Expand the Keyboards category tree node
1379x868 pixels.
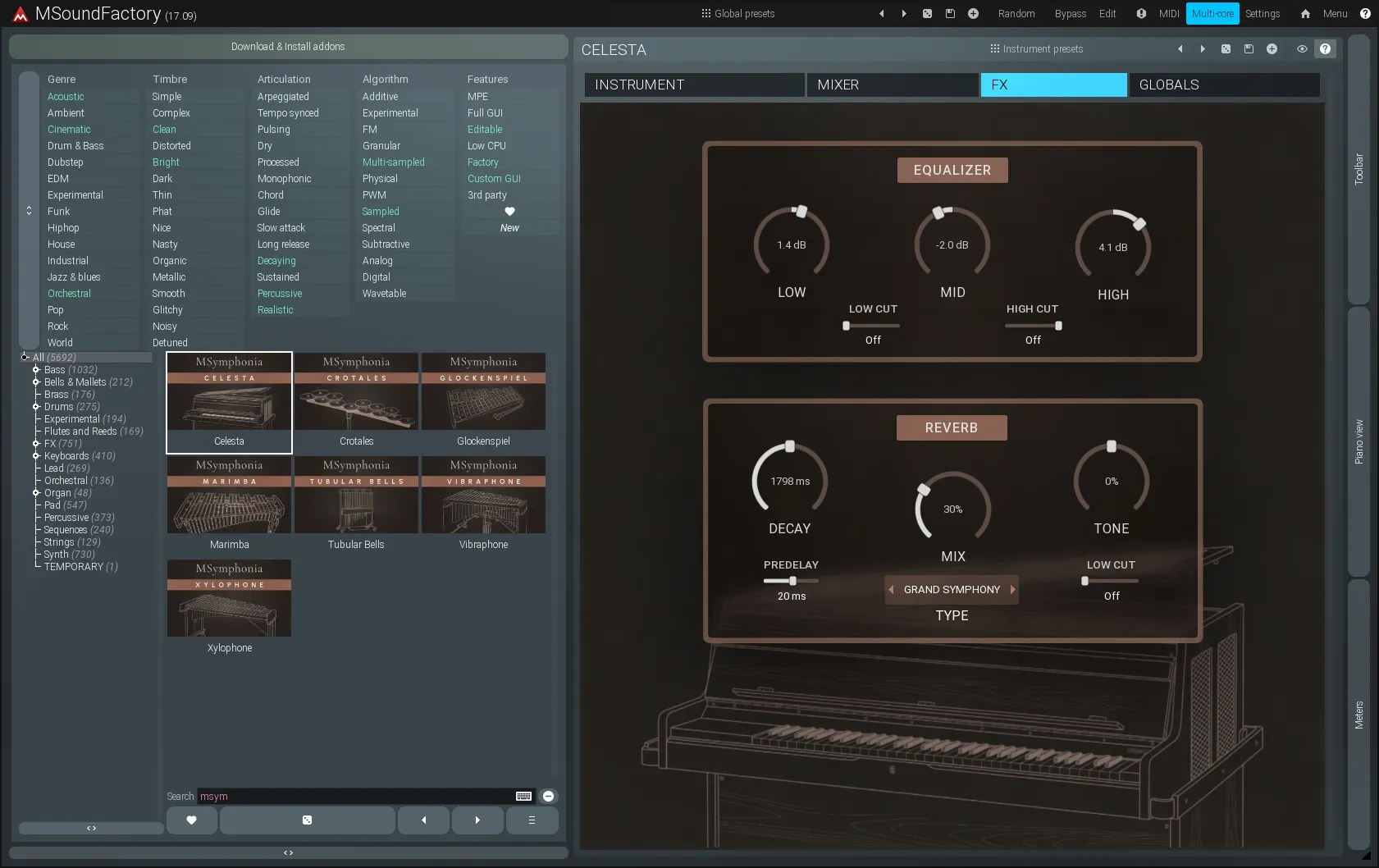click(x=36, y=456)
